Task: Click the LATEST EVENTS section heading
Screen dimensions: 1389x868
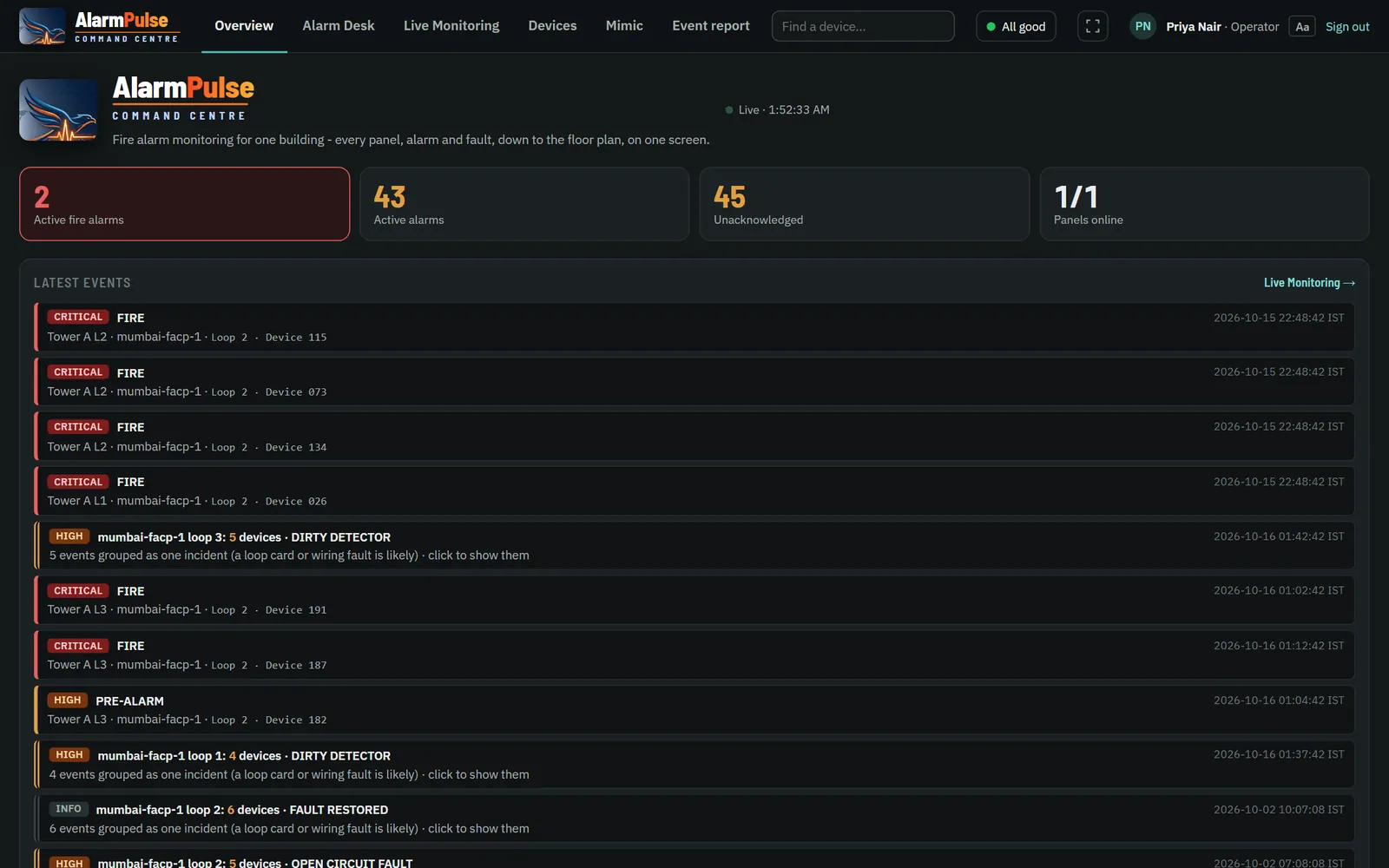Action: [82, 283]
